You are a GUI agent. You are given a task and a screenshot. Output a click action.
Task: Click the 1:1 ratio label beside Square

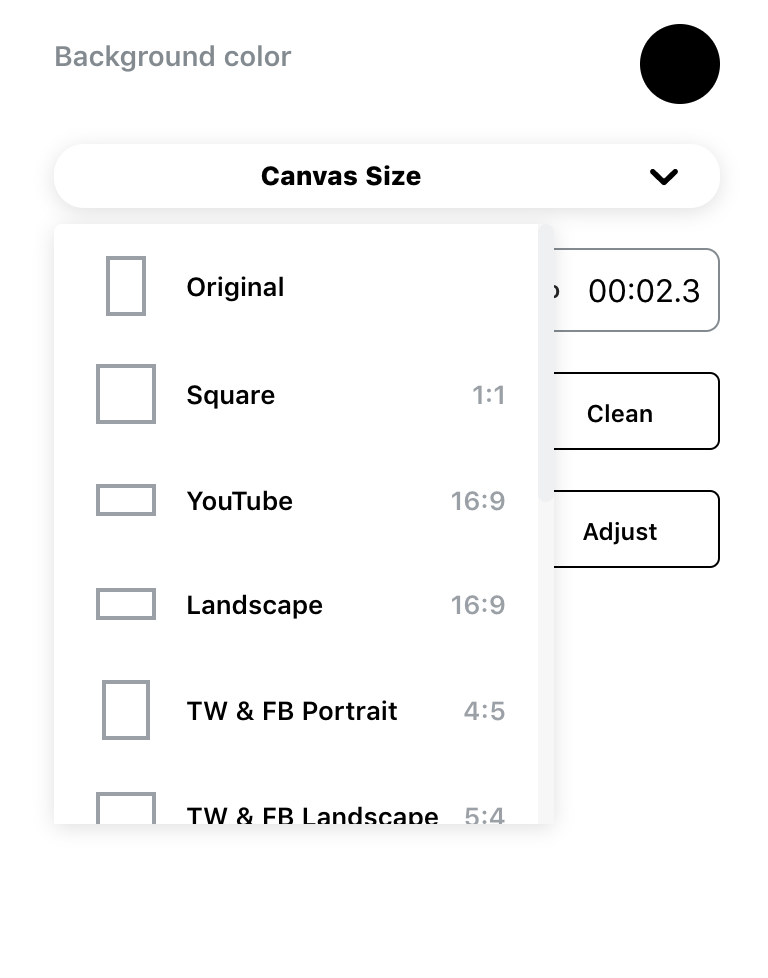click(x=489, y=395)
